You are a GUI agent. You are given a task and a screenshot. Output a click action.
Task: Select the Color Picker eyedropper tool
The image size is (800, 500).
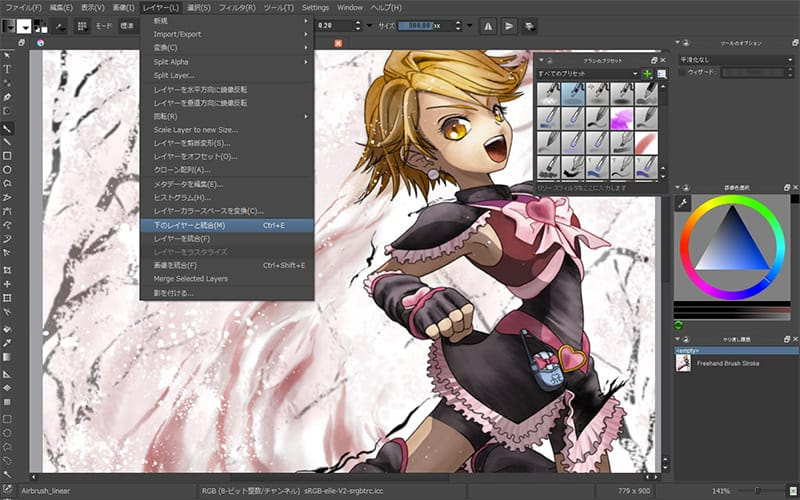pos(7,343)
